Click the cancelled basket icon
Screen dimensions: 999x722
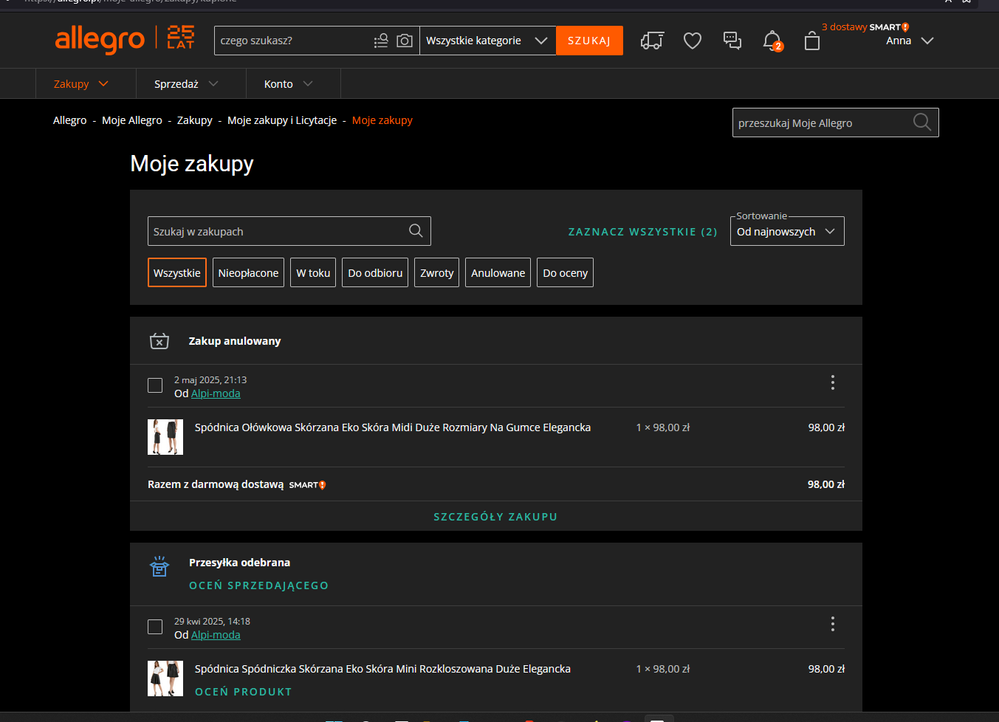point(159,342)
